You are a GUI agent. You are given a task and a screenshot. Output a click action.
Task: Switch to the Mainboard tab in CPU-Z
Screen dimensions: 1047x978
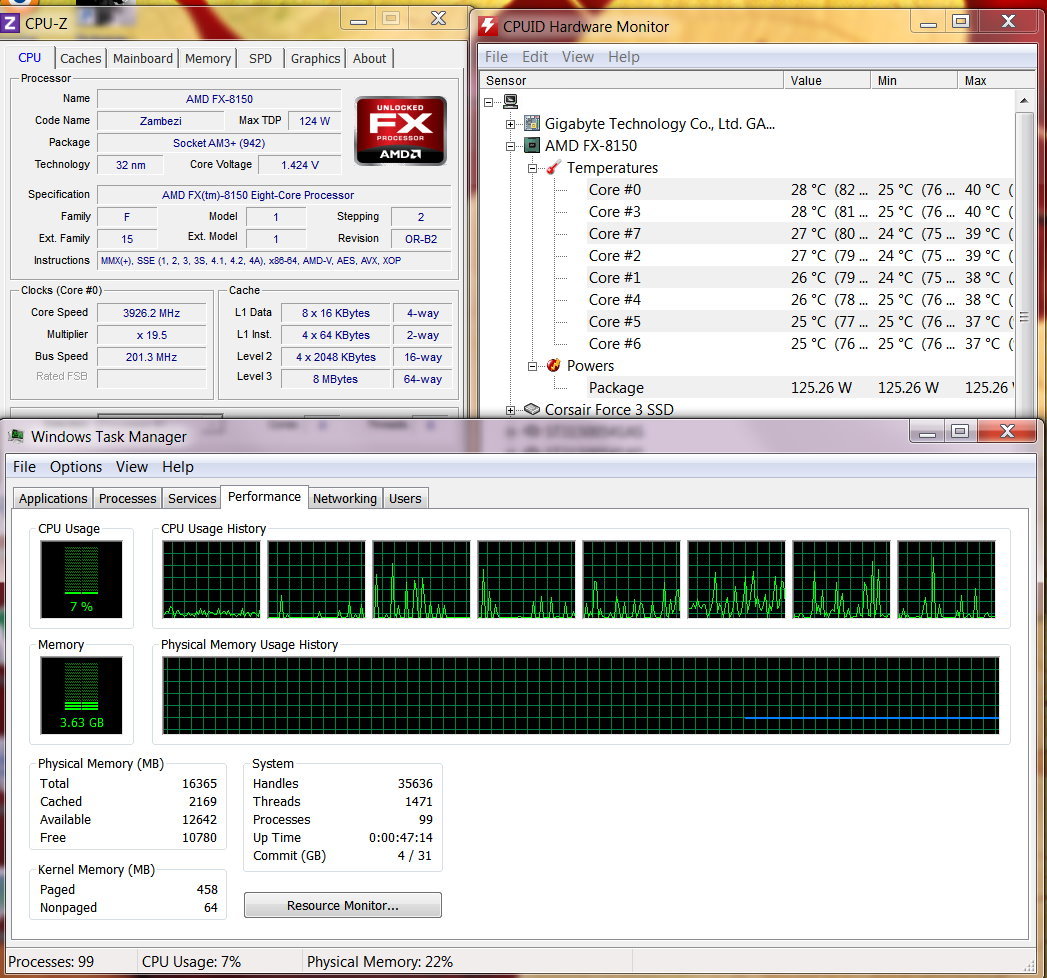(143, 59)
